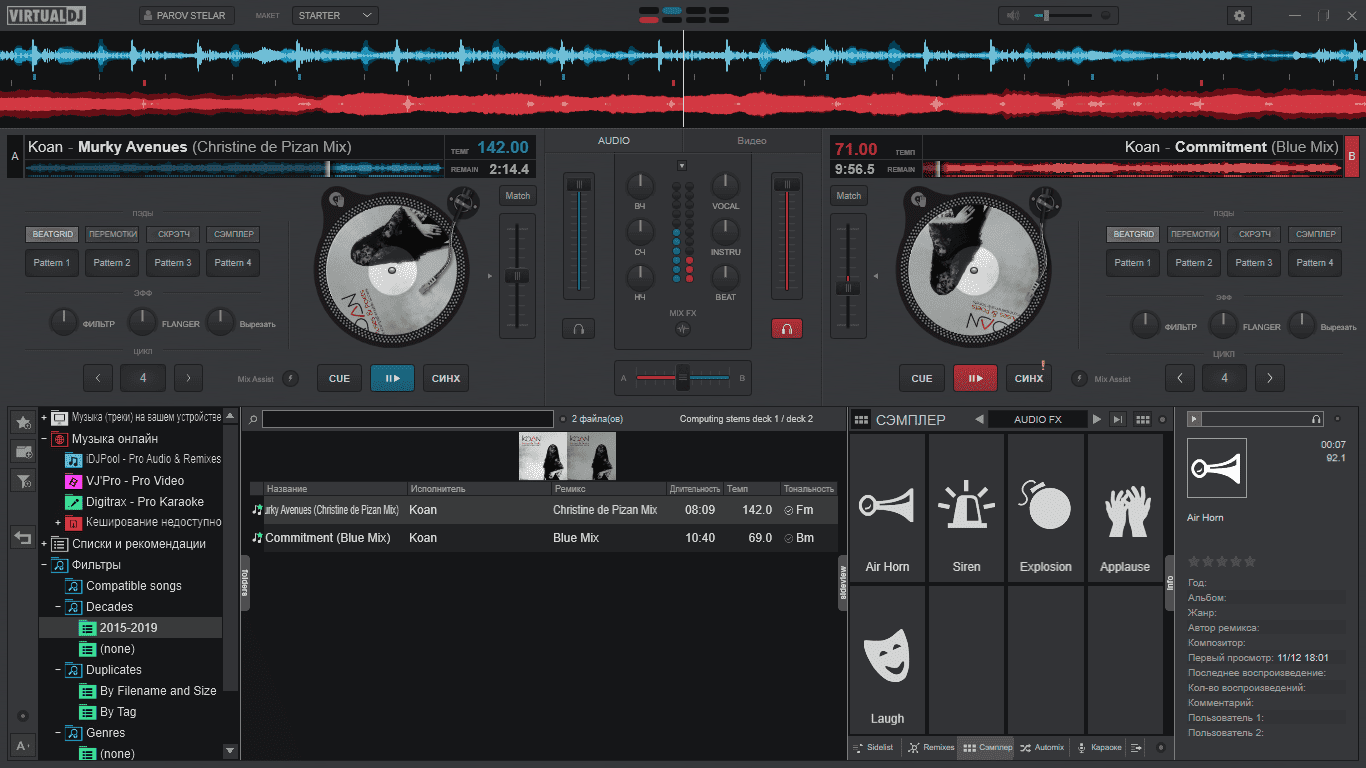Open the Sidelist tab
Screen dimensions: 1366x768
874,747
